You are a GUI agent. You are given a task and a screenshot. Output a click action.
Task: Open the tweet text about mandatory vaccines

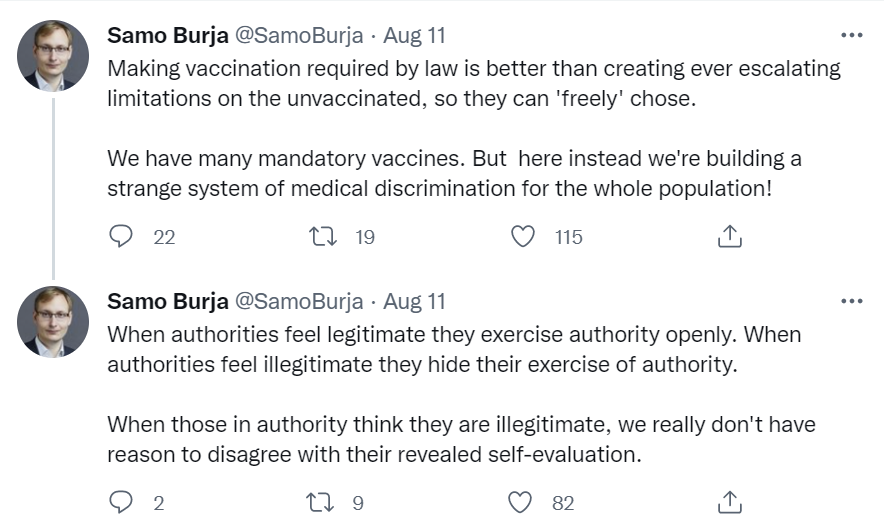[474, 128]
